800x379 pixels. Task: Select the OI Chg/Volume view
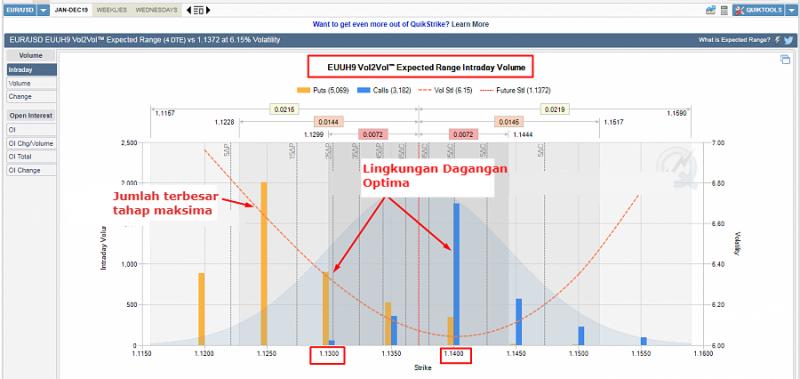tap(32, 144)
